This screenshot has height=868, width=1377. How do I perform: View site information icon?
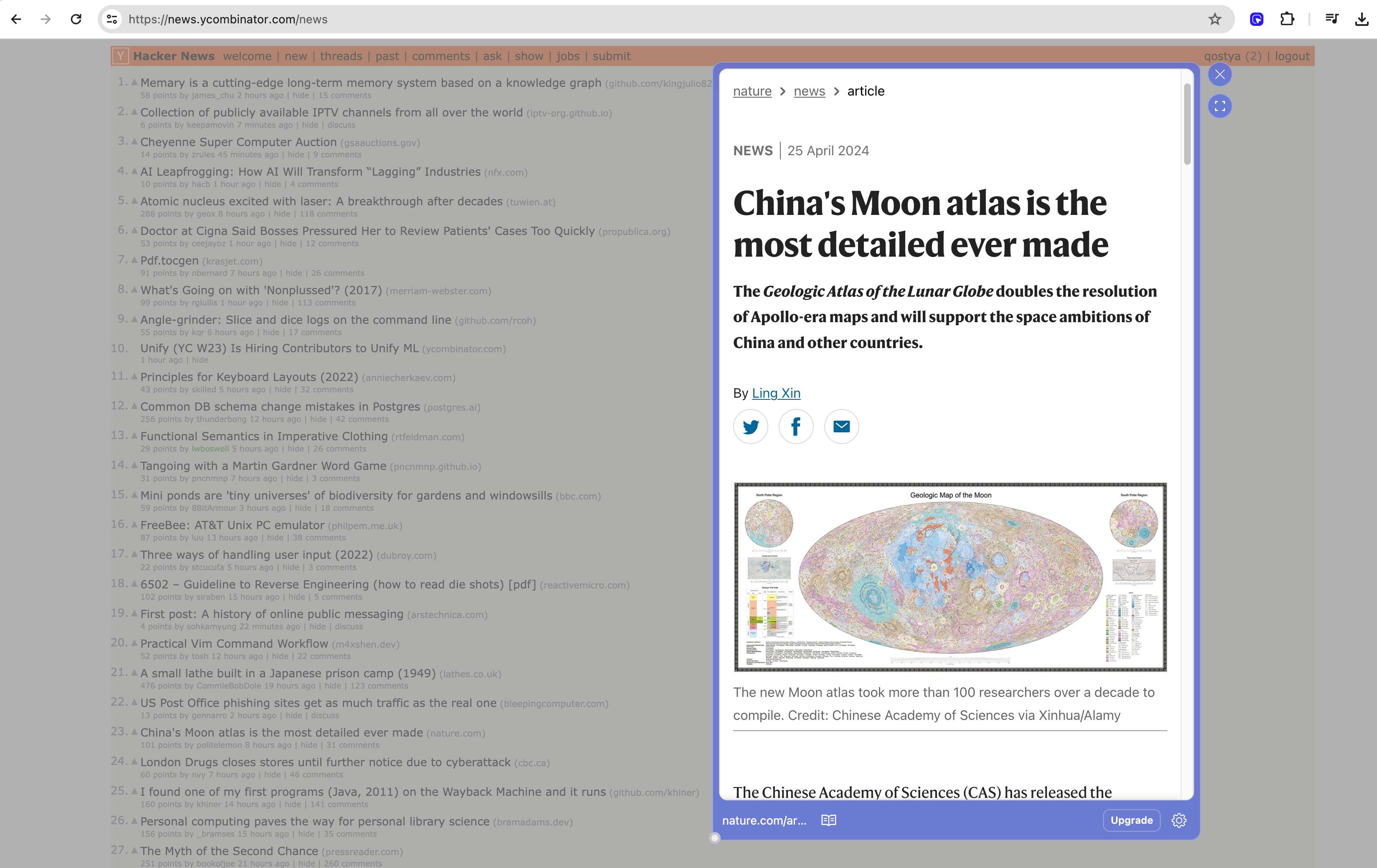[x=112, y=20]
